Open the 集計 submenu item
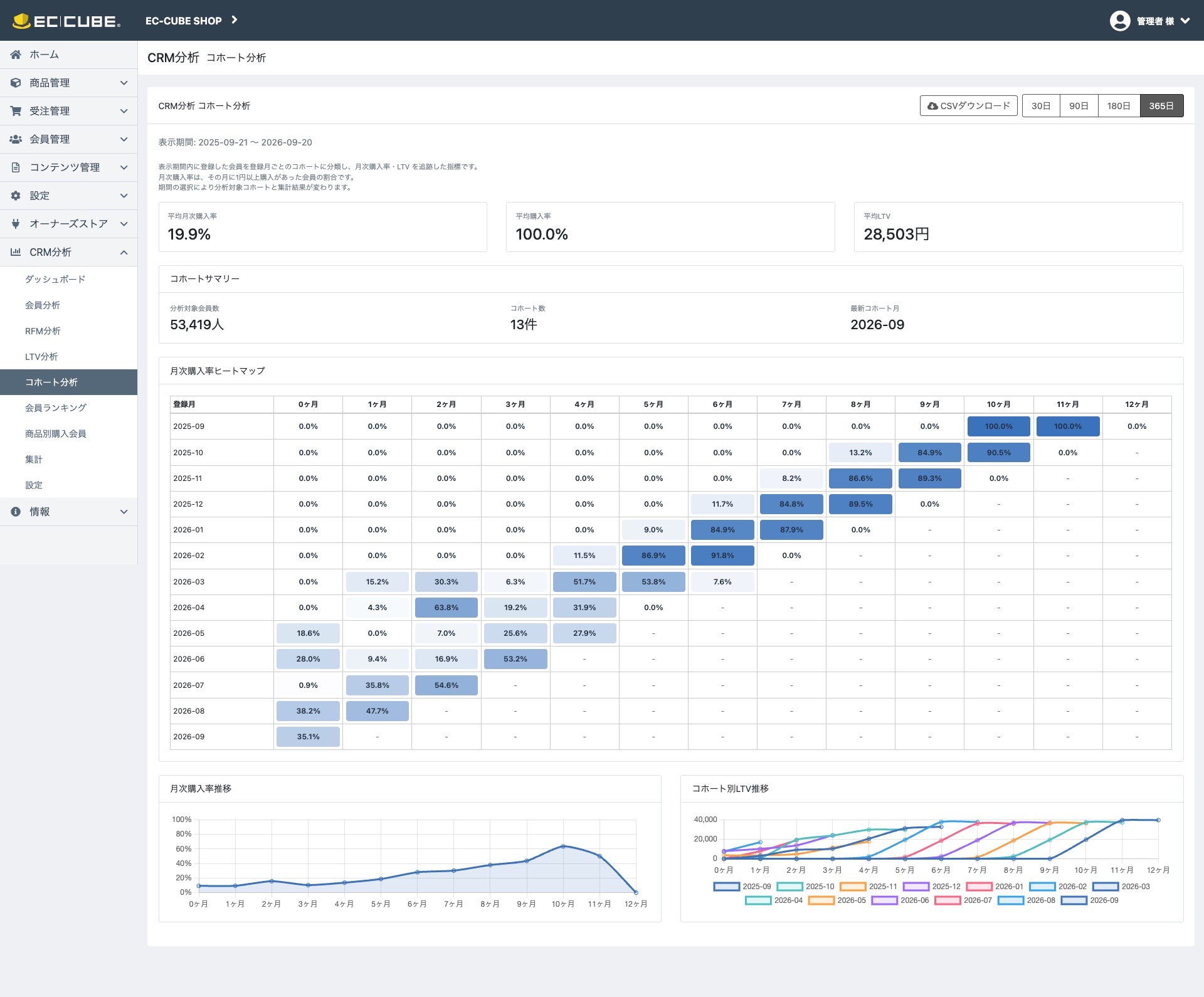The image size is (1204, 997). (34, 459)
